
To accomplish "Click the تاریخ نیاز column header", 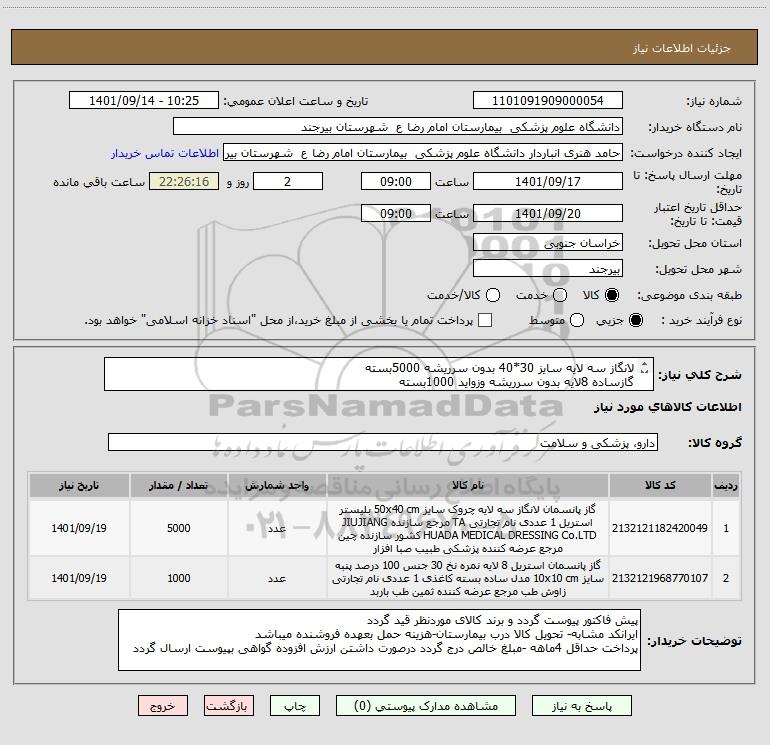I will (79, 485).
